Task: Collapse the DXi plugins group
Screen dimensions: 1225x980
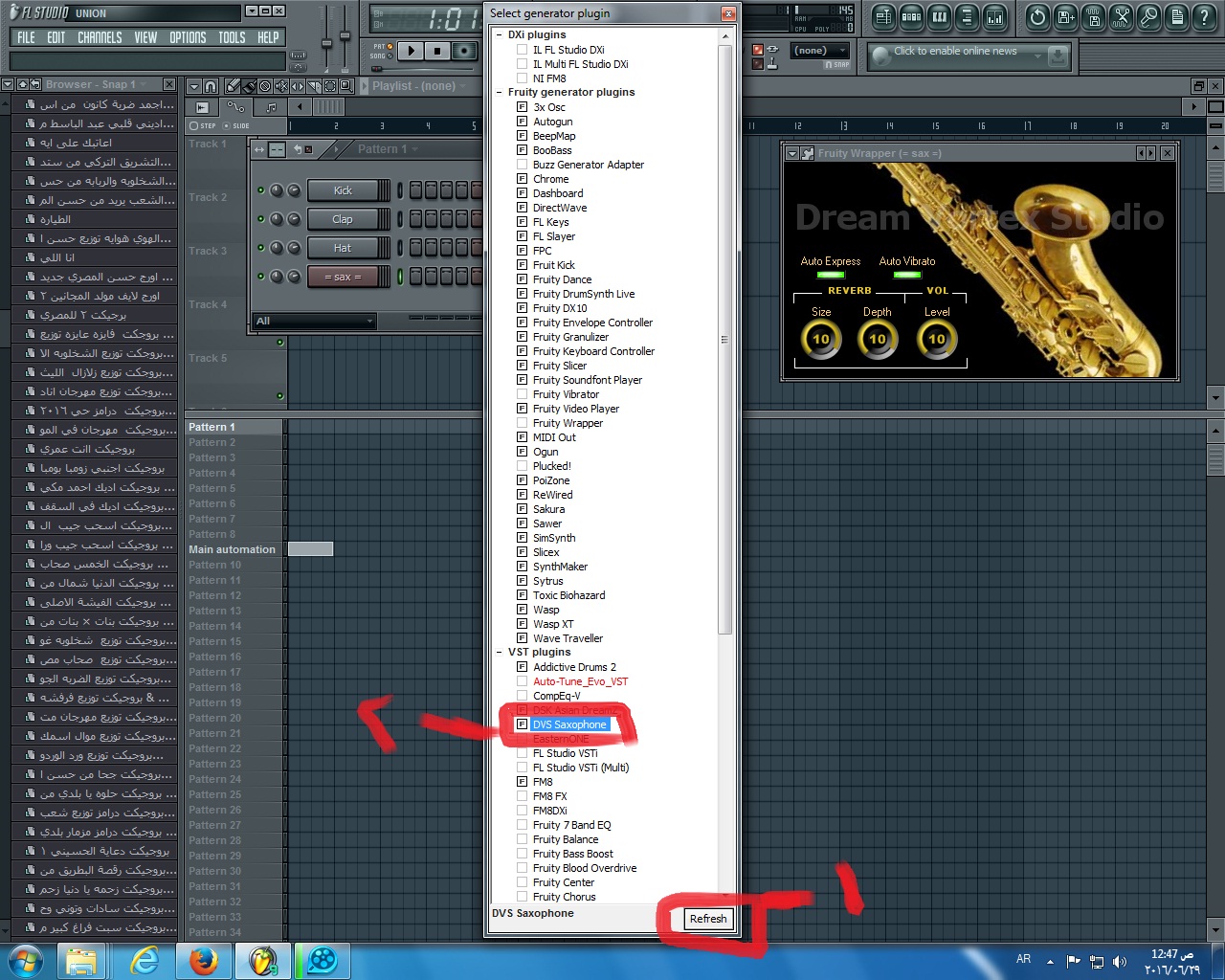Action: 500,35
